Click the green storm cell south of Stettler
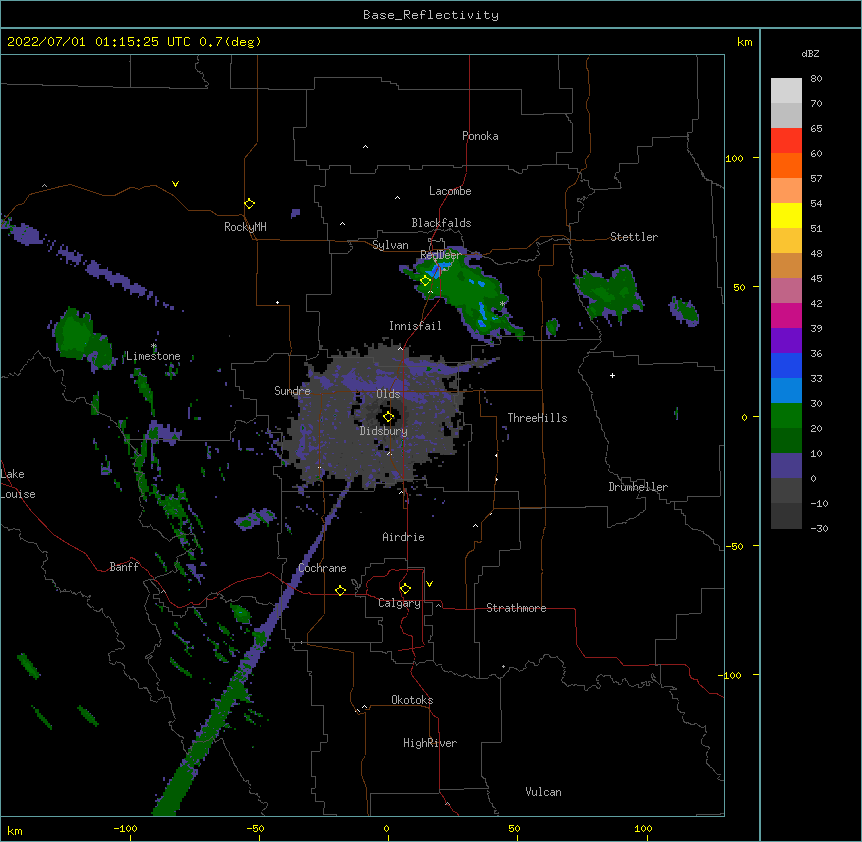 tap(609, 291)
